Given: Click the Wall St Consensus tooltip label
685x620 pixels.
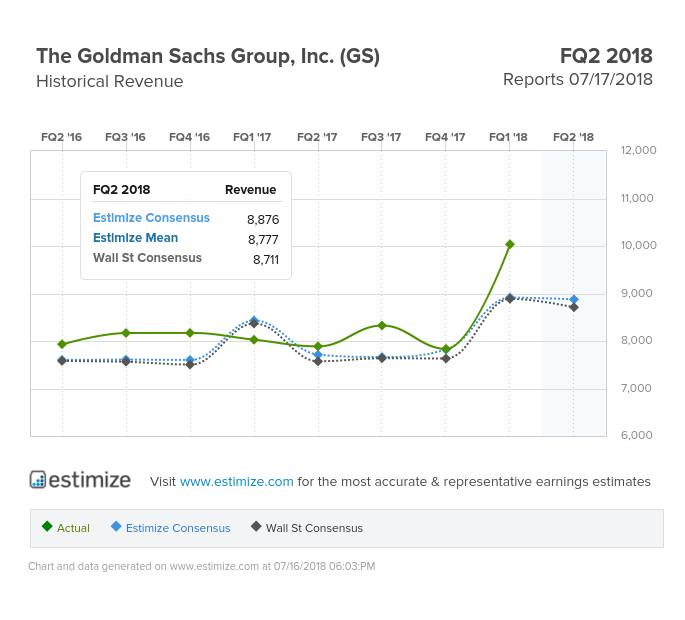Looking at the screenshot, I should click(147, 258).
